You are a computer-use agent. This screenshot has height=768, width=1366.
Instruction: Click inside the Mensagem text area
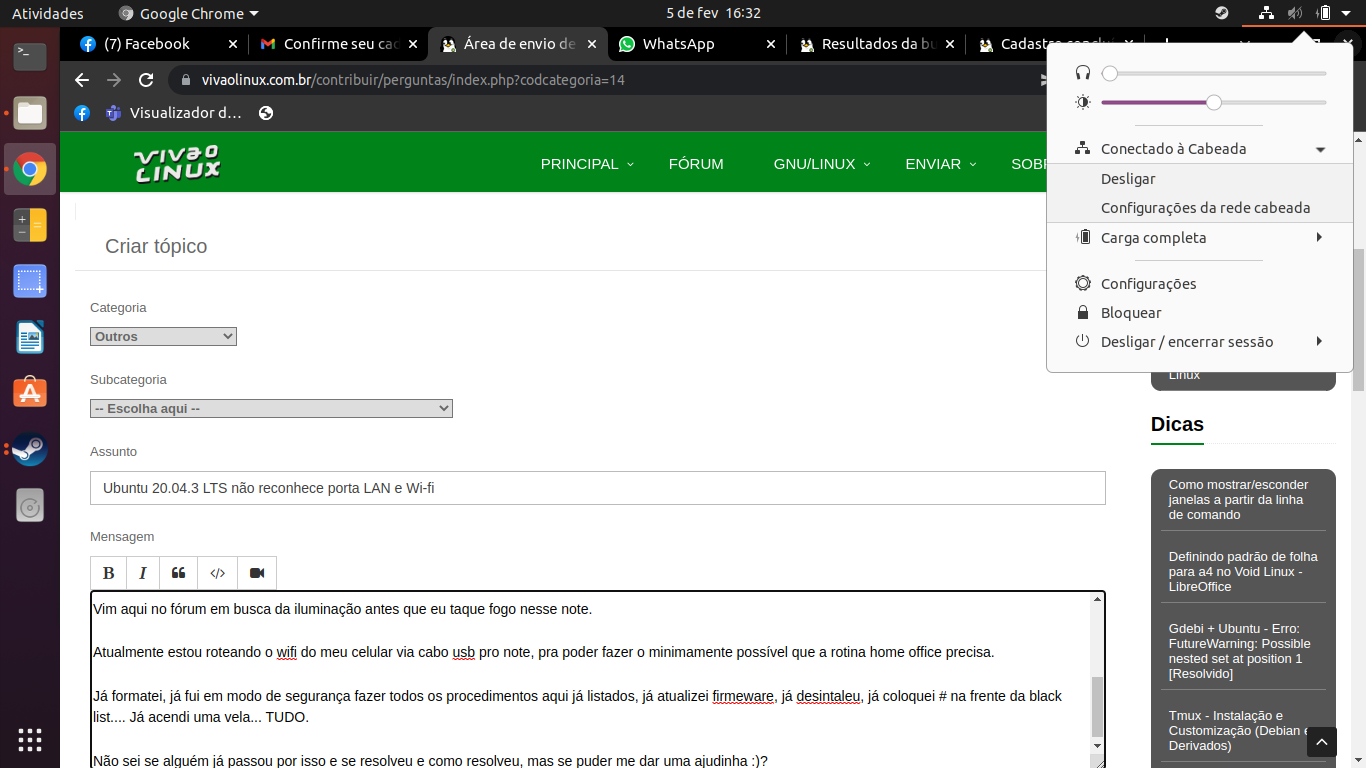(x=590, y=679)
